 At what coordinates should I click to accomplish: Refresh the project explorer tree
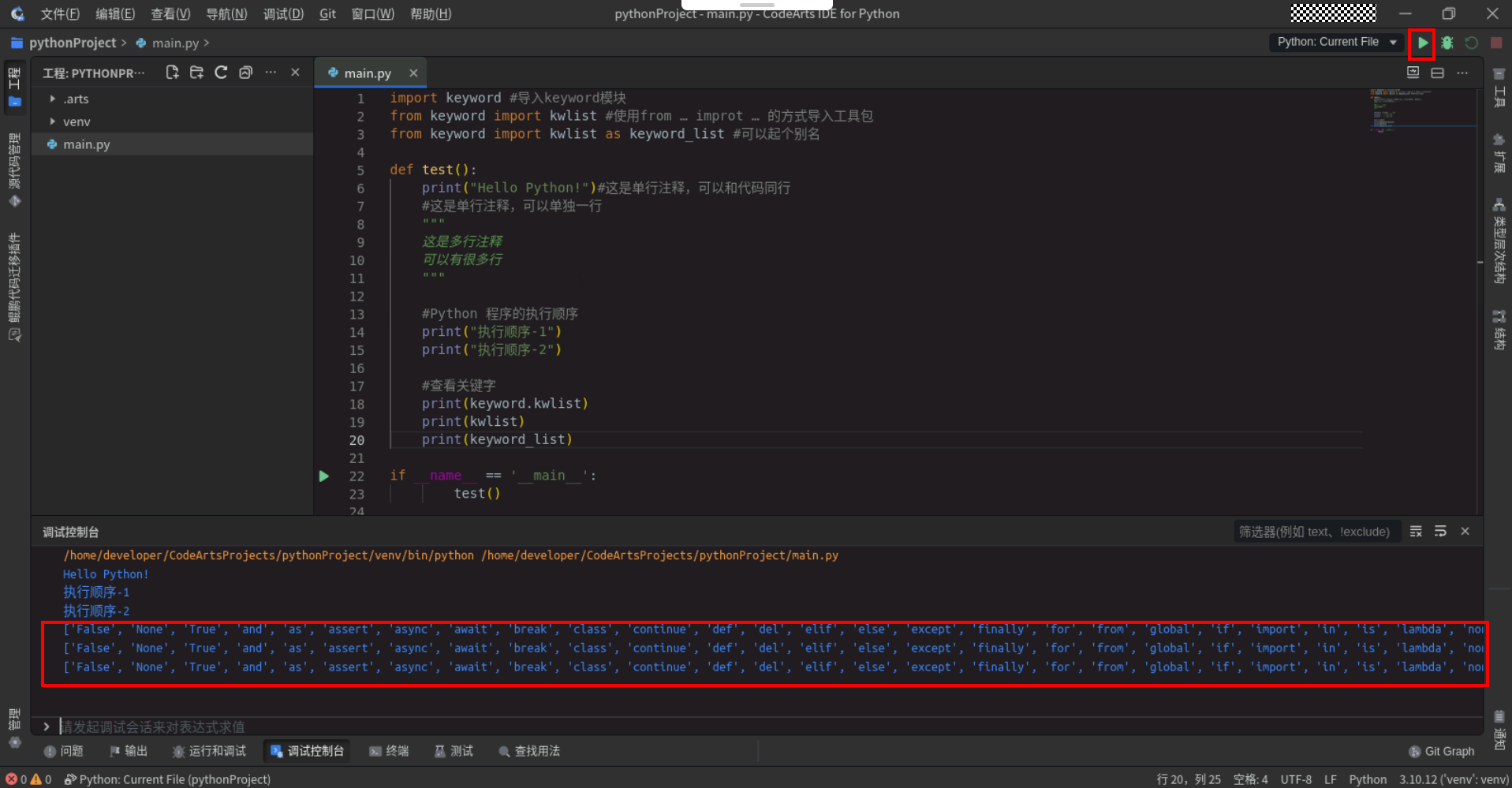pos(221,73)
